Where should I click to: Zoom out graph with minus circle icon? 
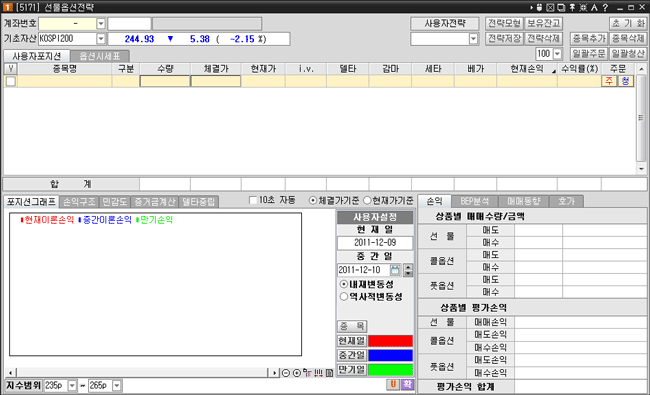286,373
